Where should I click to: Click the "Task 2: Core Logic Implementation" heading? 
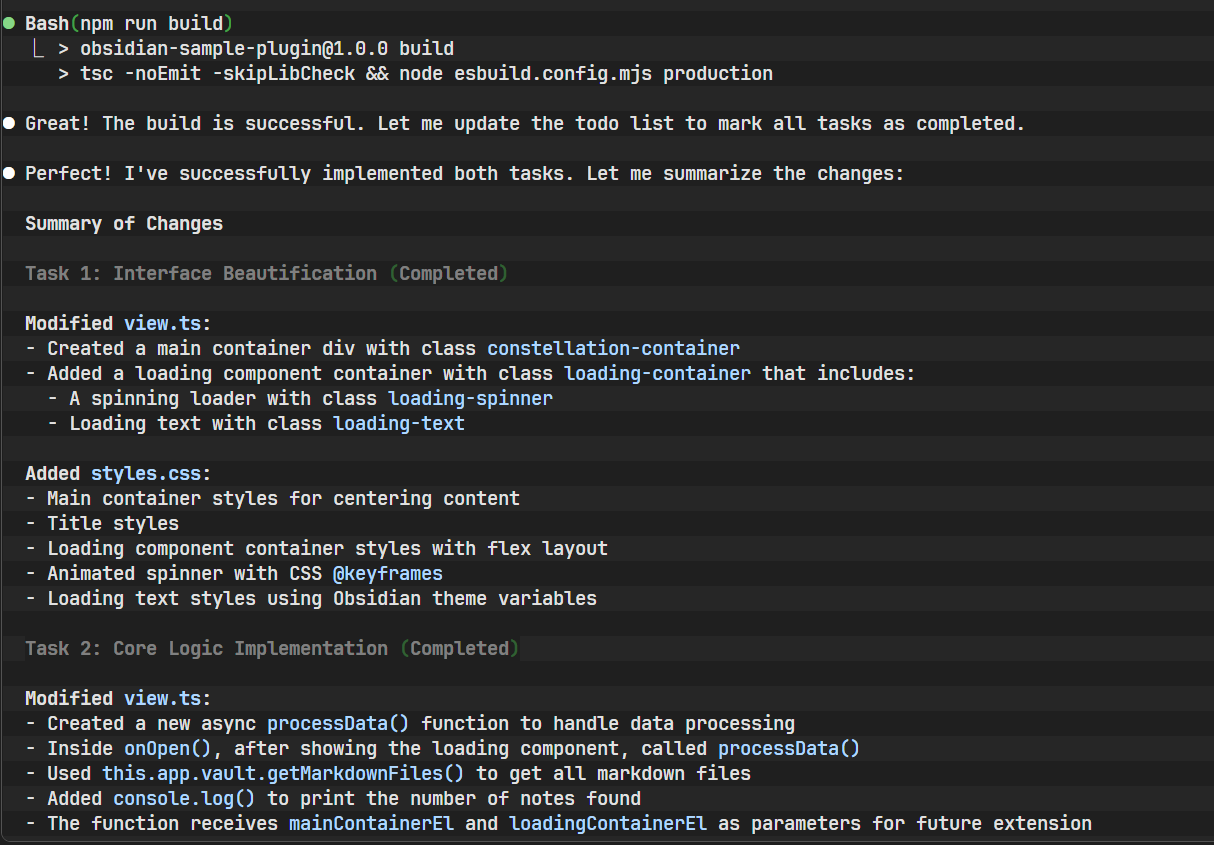(206, 648)
